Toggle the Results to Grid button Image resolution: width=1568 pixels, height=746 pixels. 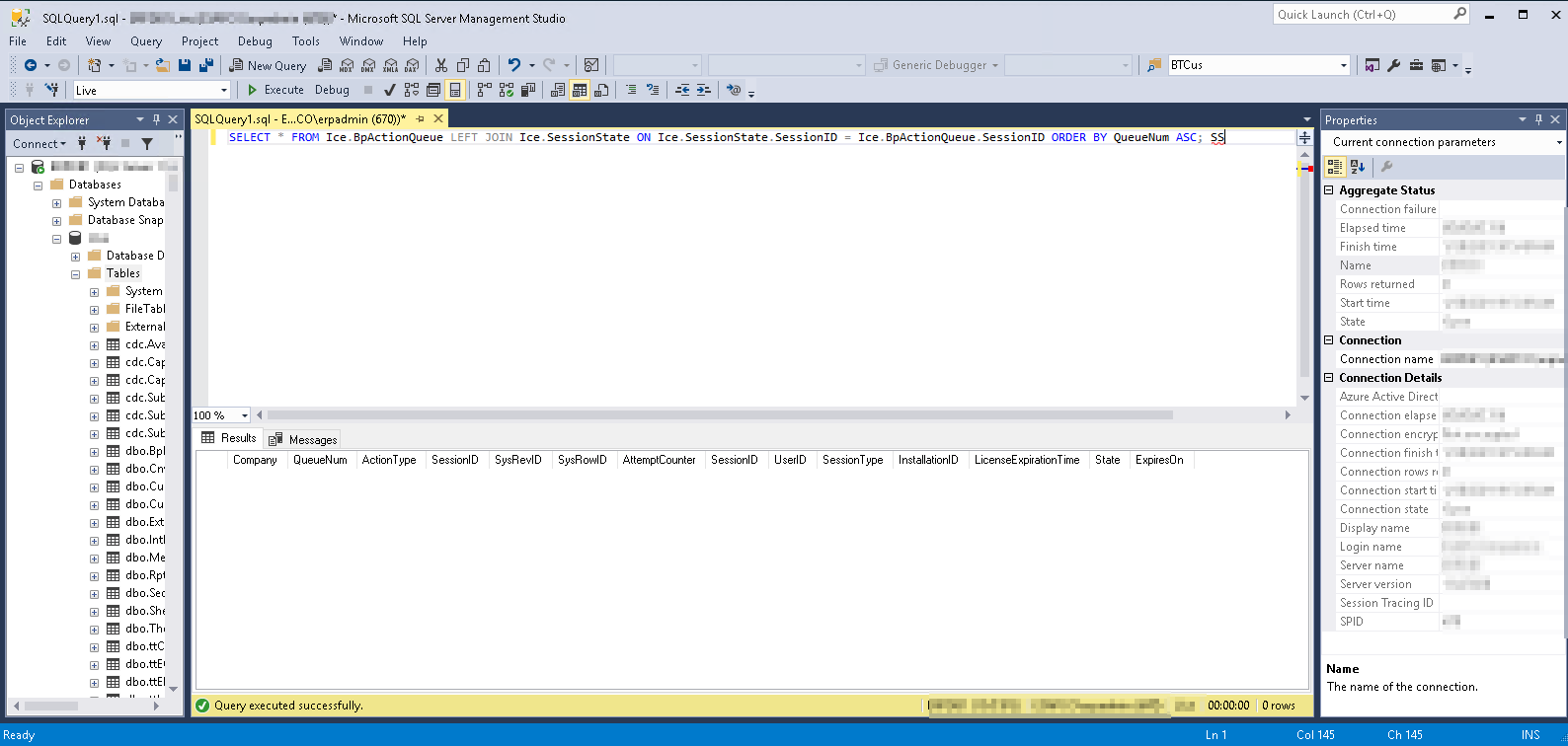tap(580, 90)
